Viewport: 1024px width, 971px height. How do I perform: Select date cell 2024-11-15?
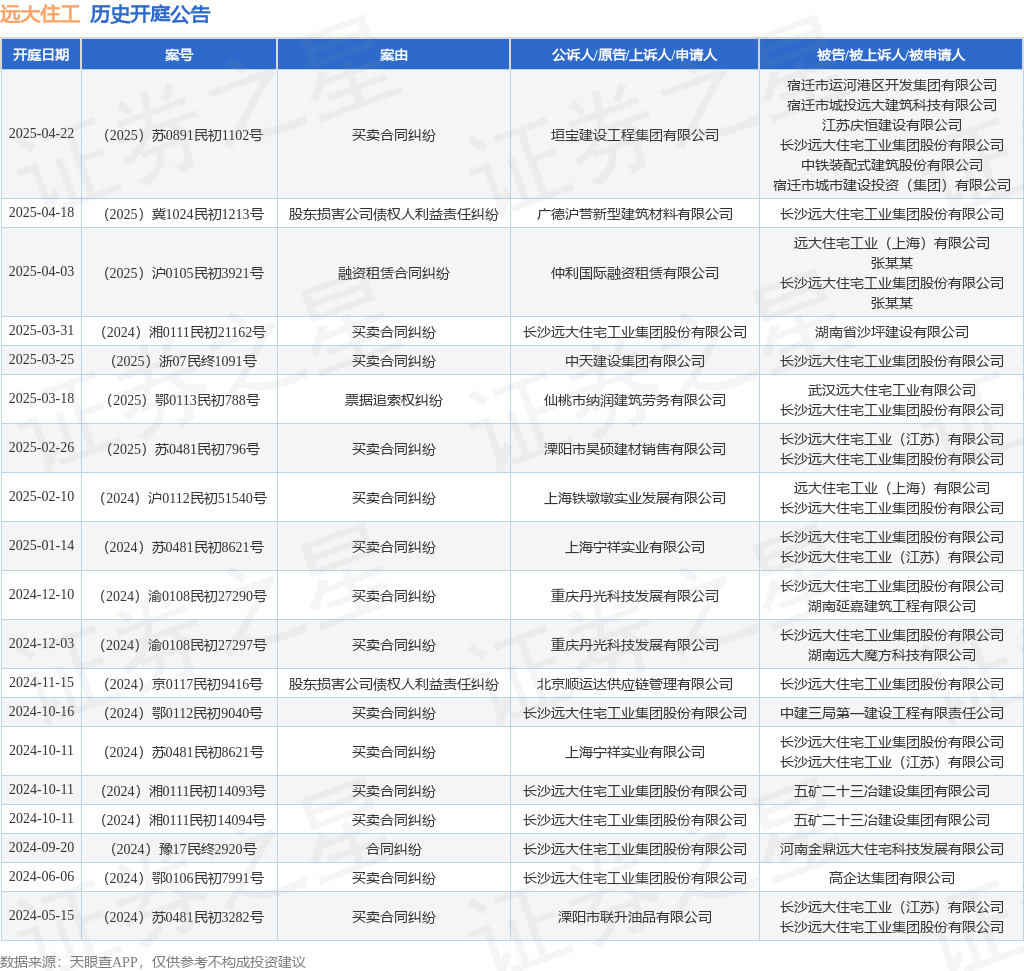pos(41,683)
